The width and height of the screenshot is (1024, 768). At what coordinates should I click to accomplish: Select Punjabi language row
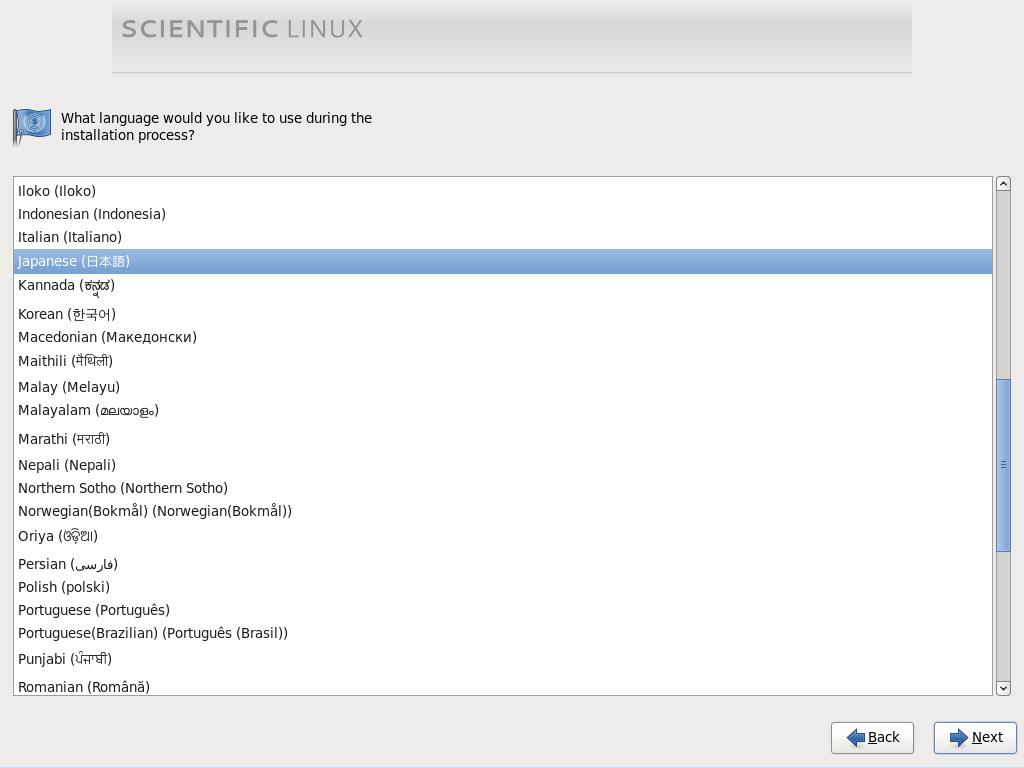pyautogui.click(x=503, y=659)
